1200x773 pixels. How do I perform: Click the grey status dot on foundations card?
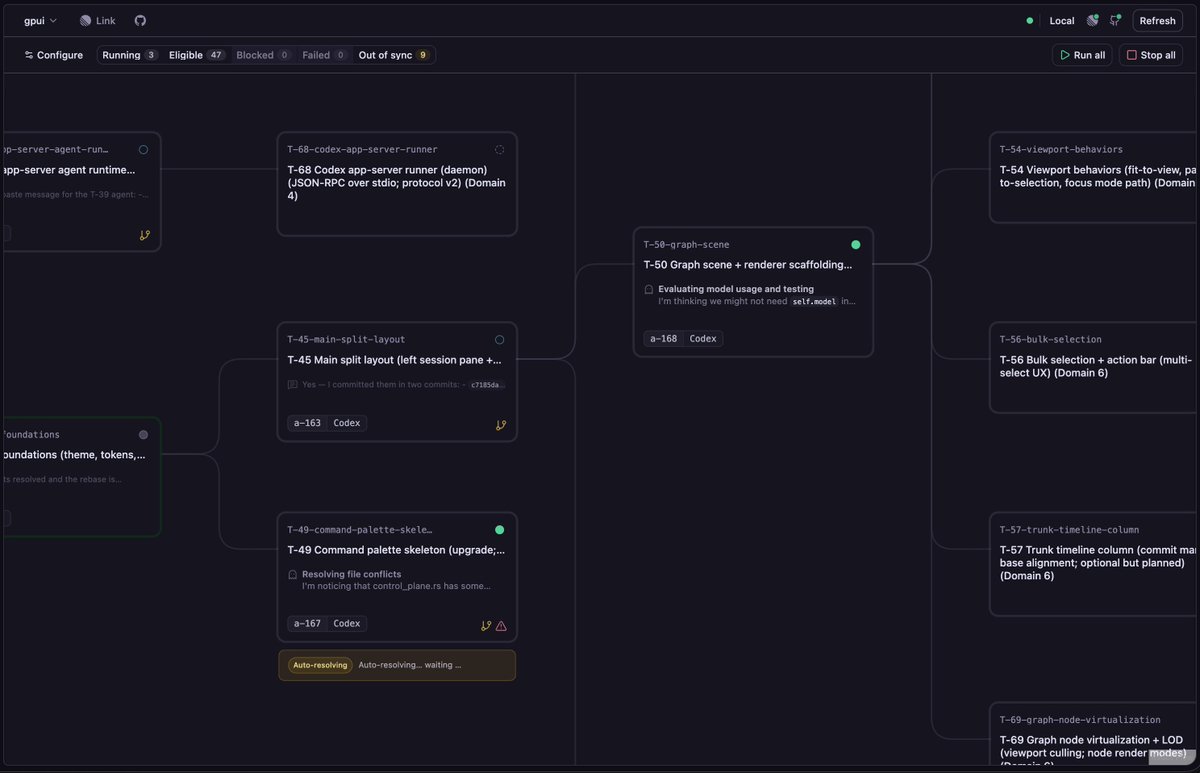point(143,434)
